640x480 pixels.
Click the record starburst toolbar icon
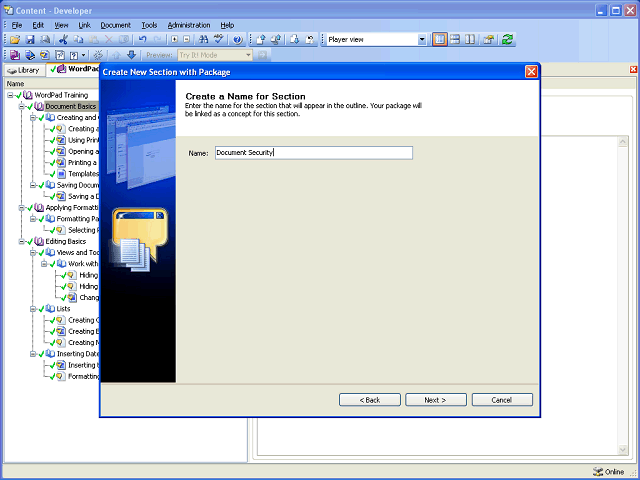(x=98, y=55)
